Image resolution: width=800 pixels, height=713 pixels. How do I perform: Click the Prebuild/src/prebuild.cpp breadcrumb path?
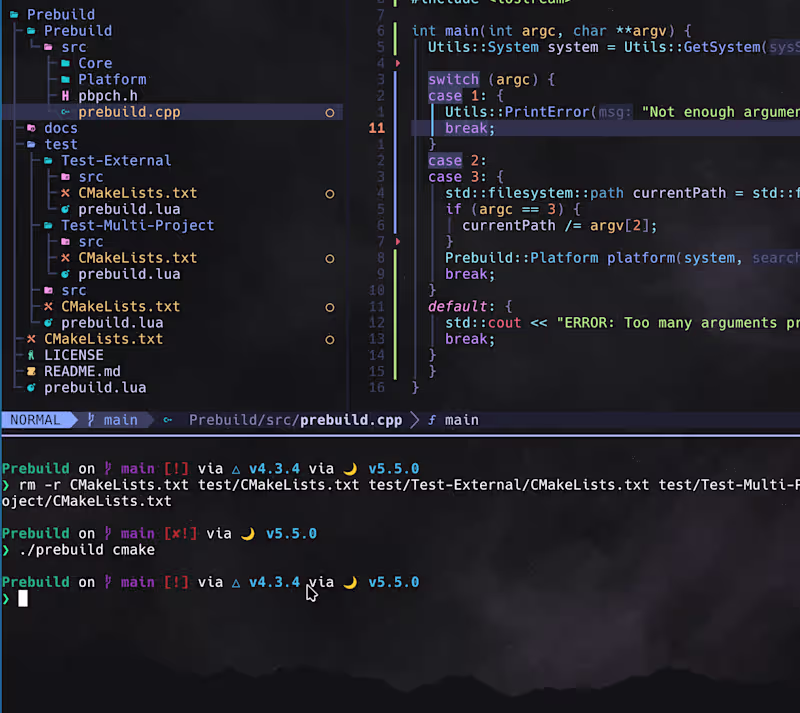(295, 420)
